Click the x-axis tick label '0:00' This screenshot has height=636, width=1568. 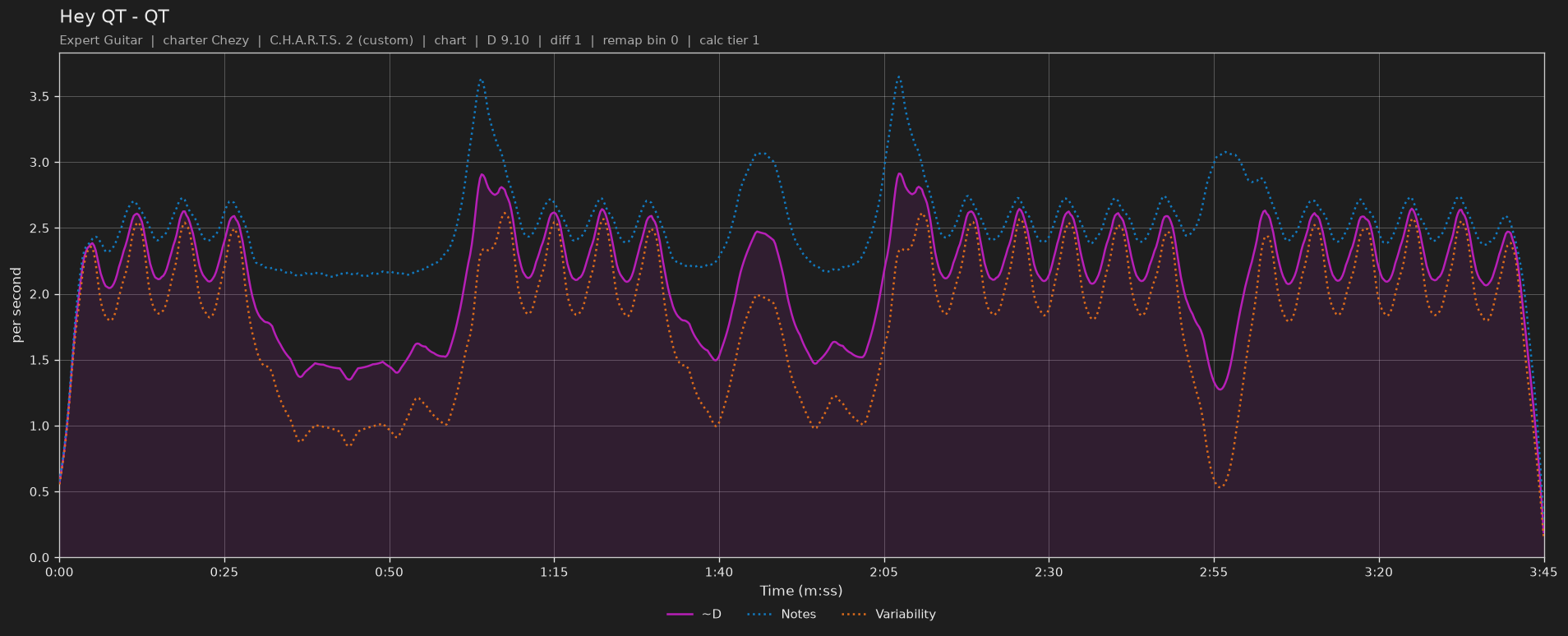(x=59, y=573)
